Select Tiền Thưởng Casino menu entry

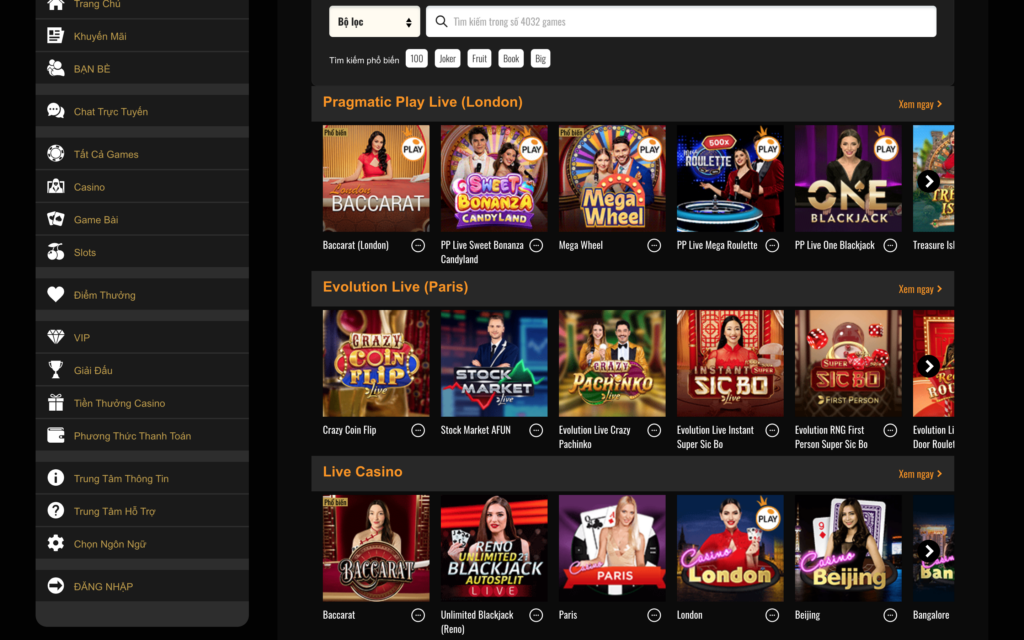coord(142,403)
